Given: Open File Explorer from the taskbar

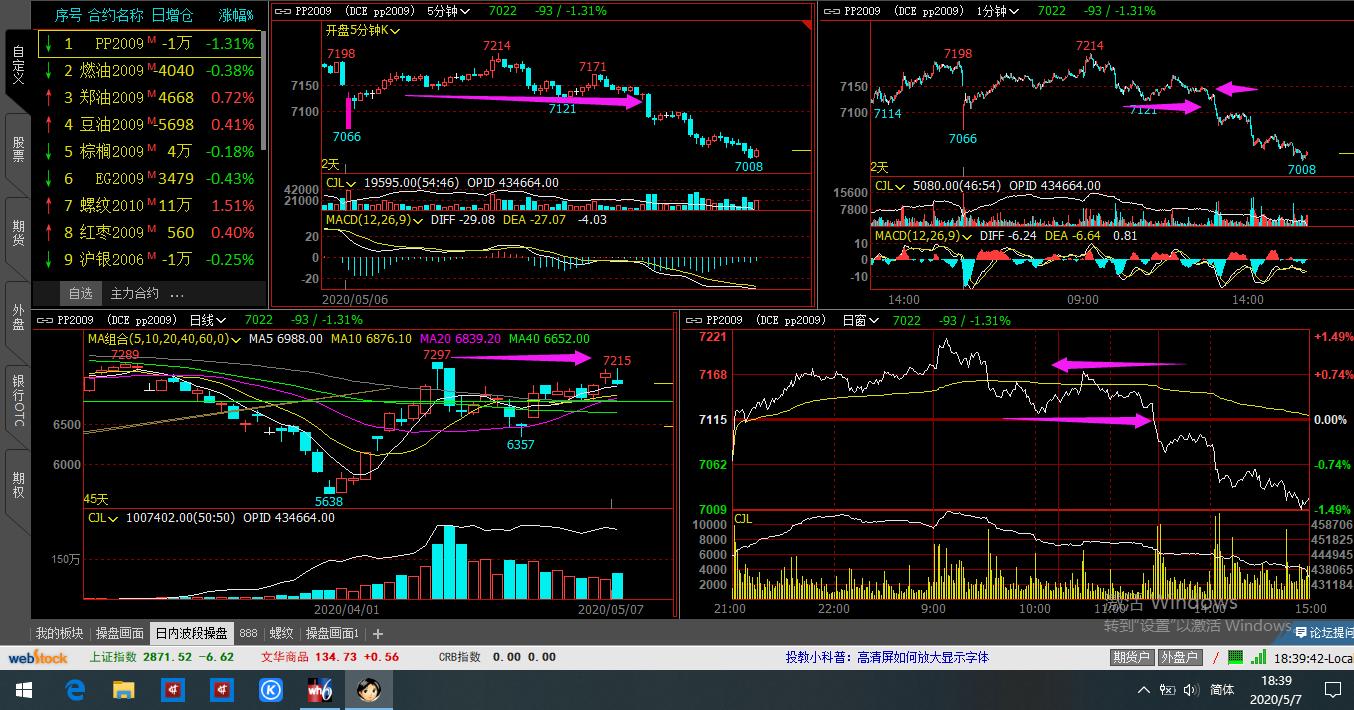Looking at the screenshot, I should coord(123,690).
